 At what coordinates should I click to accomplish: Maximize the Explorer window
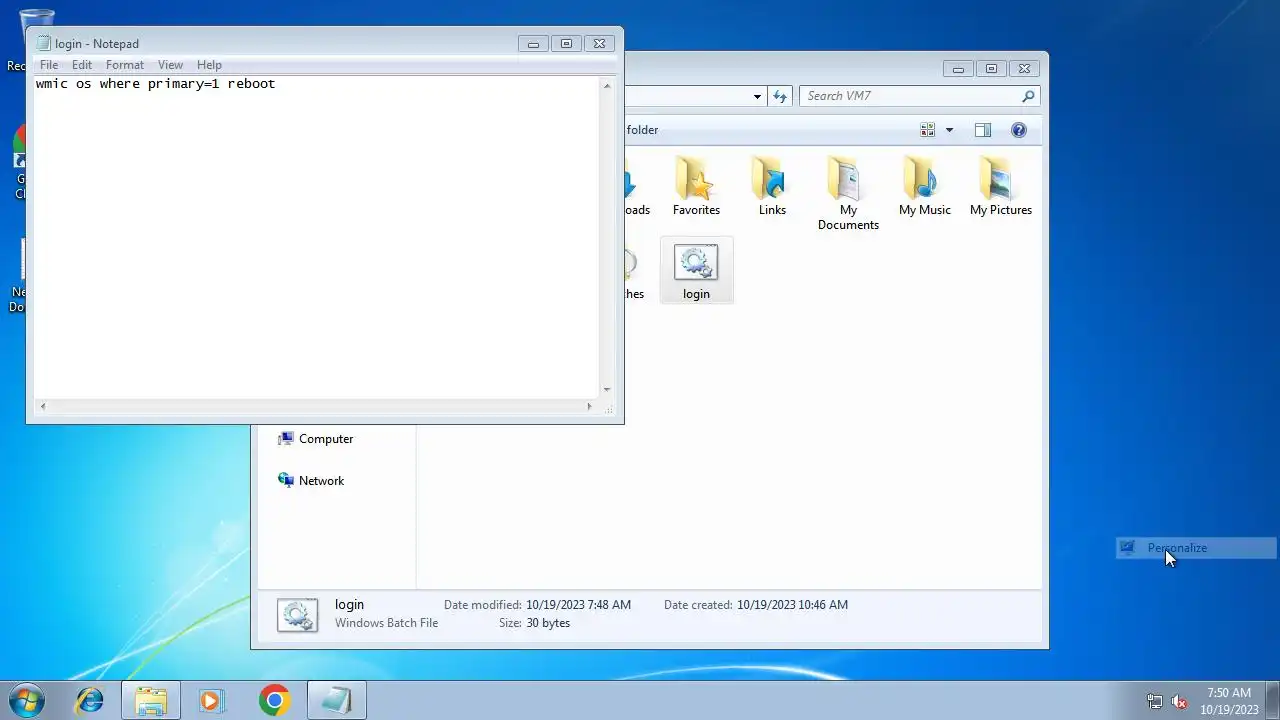[991, 69]
